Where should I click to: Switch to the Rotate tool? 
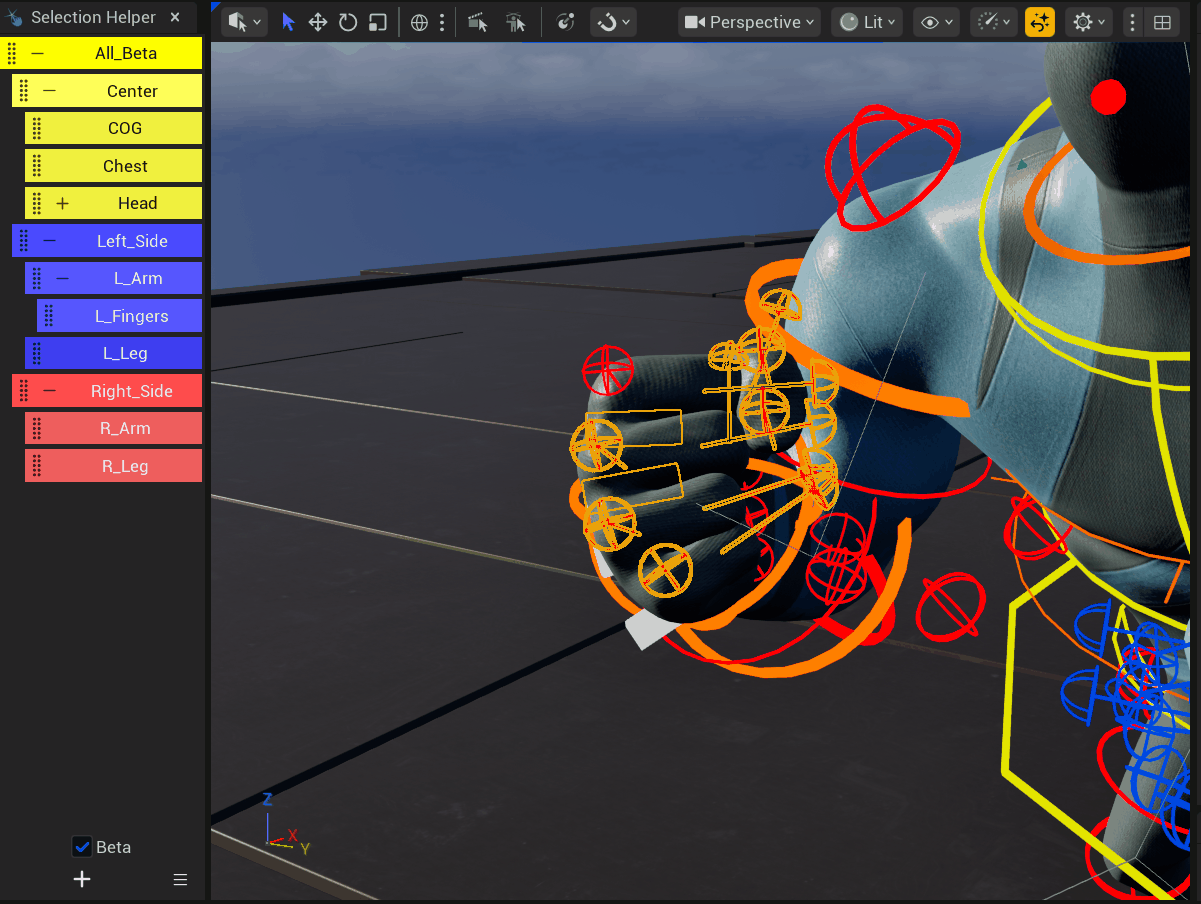(x=348, y=22)
